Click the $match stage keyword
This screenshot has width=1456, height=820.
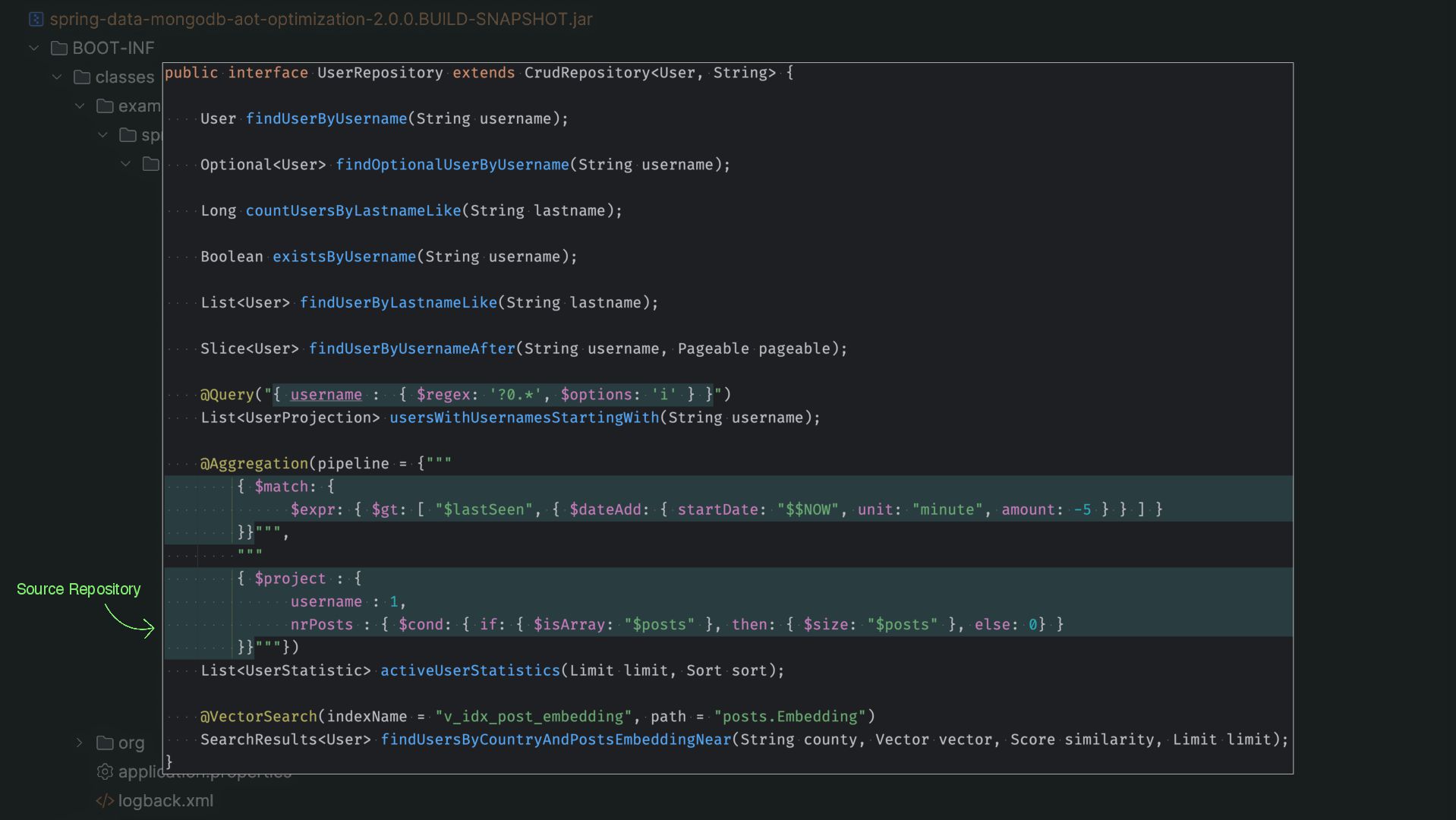point(281,487)
